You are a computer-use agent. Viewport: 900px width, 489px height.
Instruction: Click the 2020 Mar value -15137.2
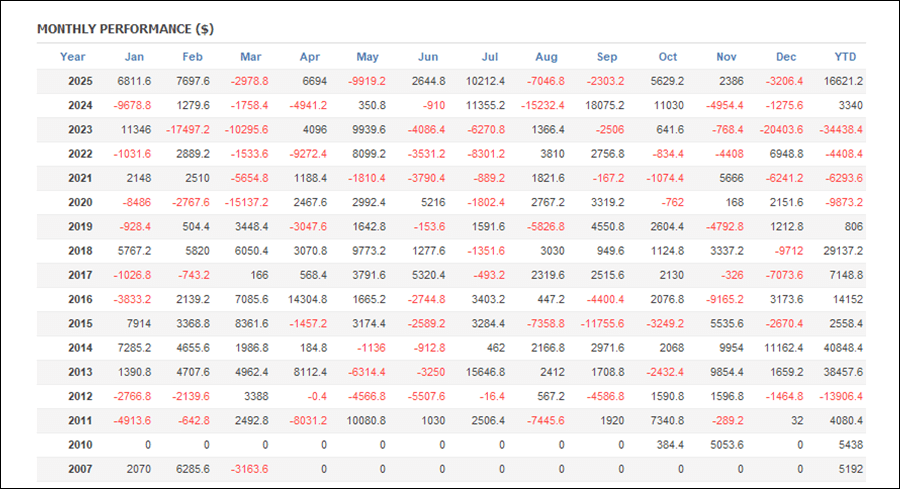click(x=244, y=202)
